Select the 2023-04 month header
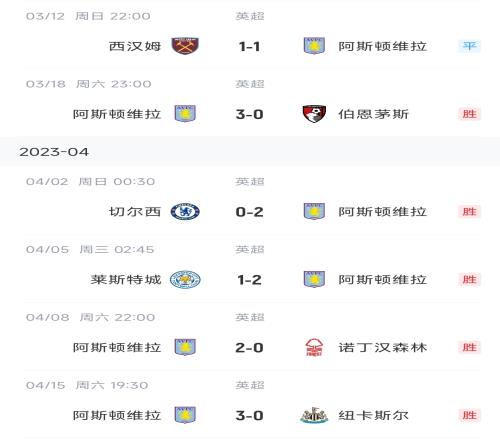 pos(54,152)
